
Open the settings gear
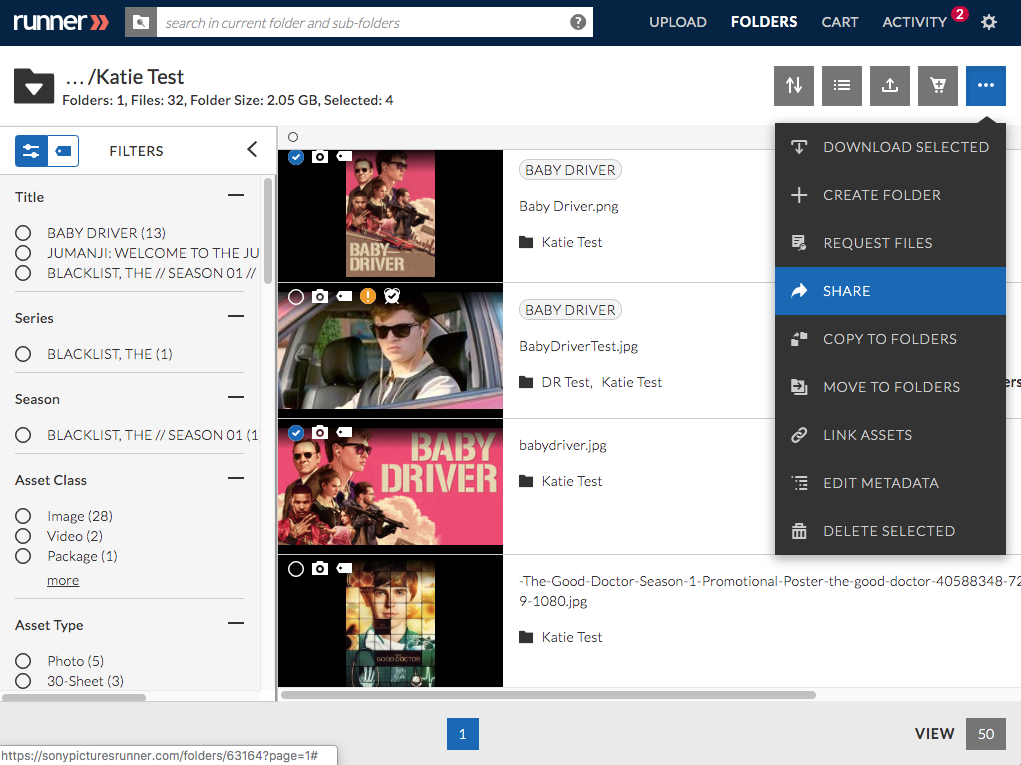(x=988, y=22)
